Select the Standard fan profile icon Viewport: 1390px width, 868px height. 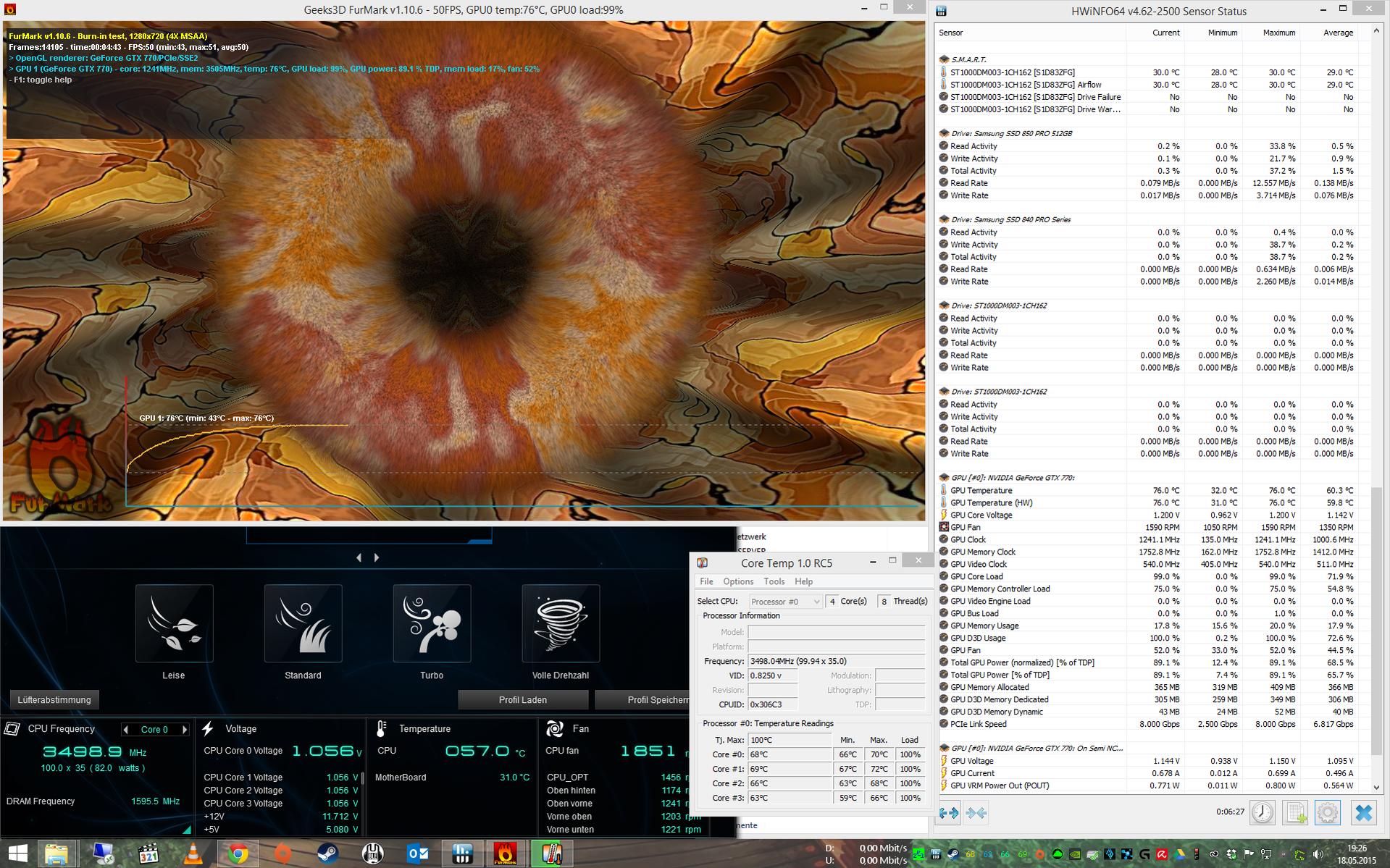tap(303, 623)
